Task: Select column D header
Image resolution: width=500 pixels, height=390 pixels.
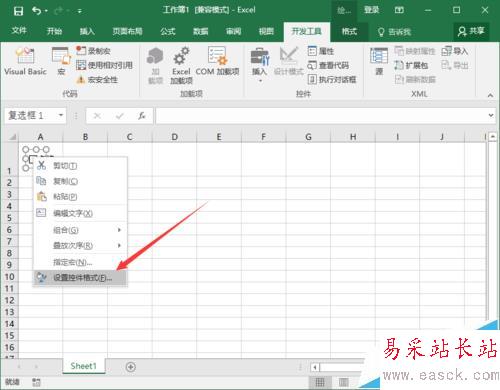Action: click(174, 137)
